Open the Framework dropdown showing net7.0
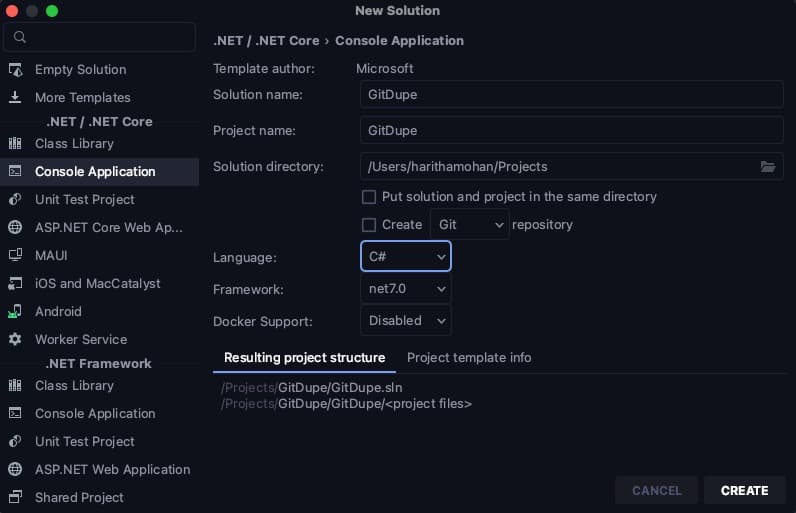796x513 pixels. 406,289
